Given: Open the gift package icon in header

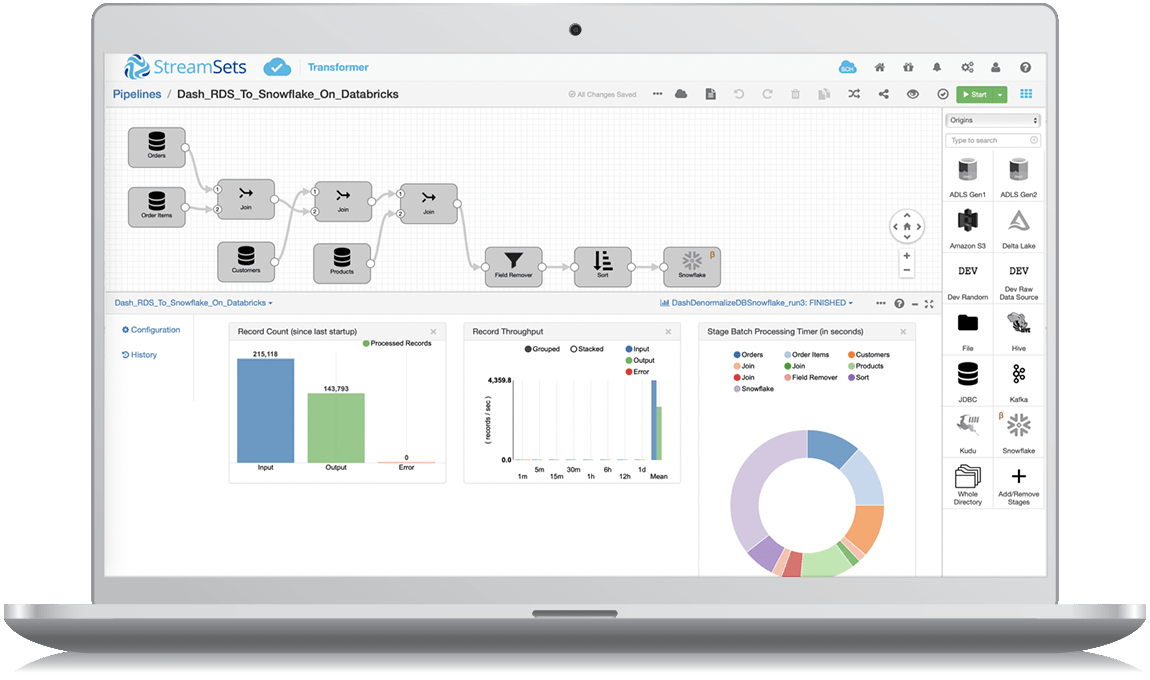Looking at the screenshot, I should coord(908,67).
